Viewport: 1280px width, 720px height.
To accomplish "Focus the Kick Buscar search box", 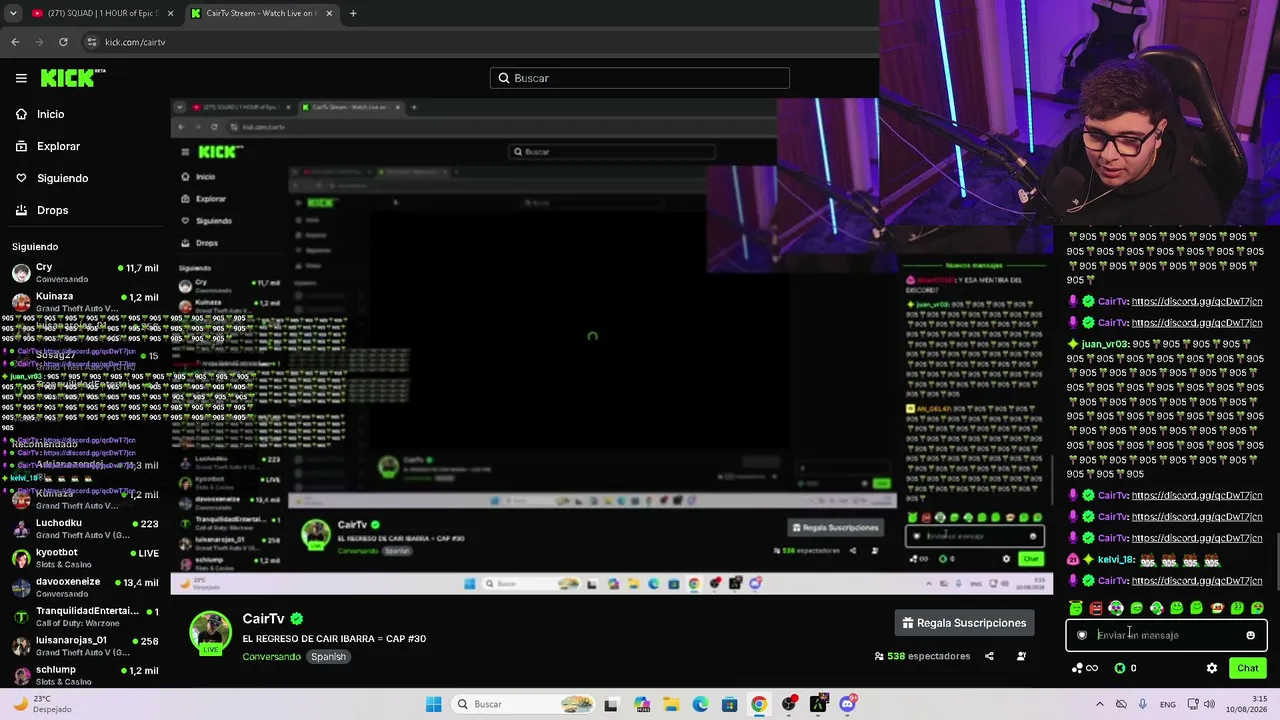I will tap(640, 78).
